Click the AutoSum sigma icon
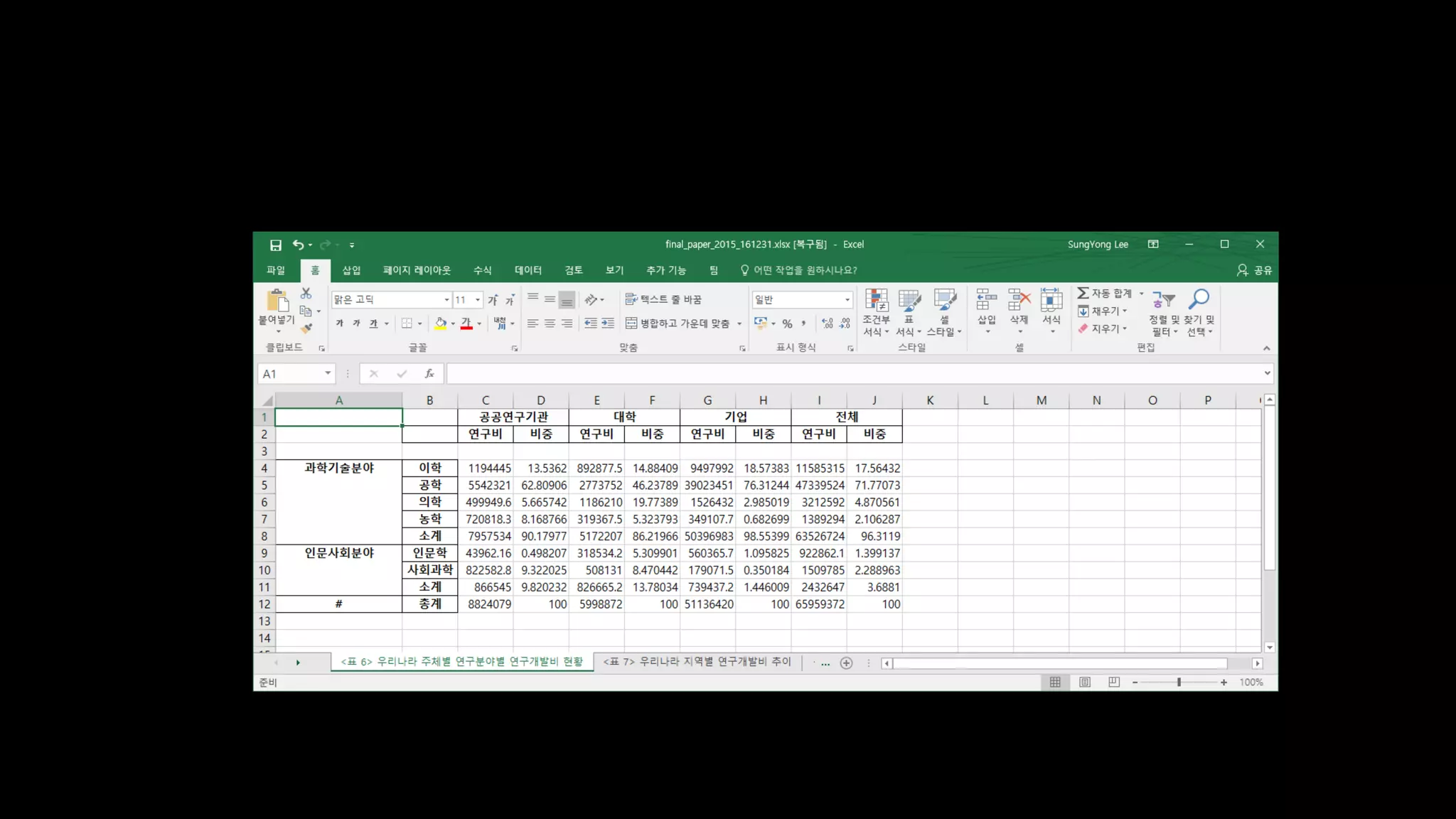The image size is (1456, 819). (x=1083, y=293)
